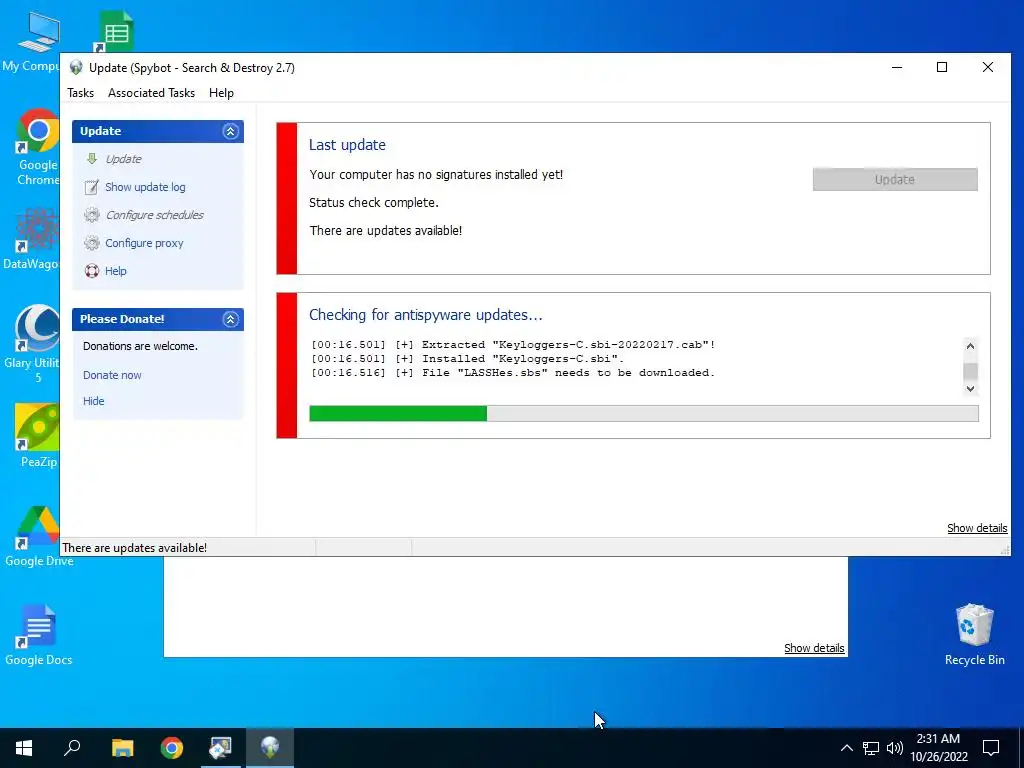This screenshot has width=1024, height=768.
Task: Click Show details in the background window
Action: tap(814, 648)
